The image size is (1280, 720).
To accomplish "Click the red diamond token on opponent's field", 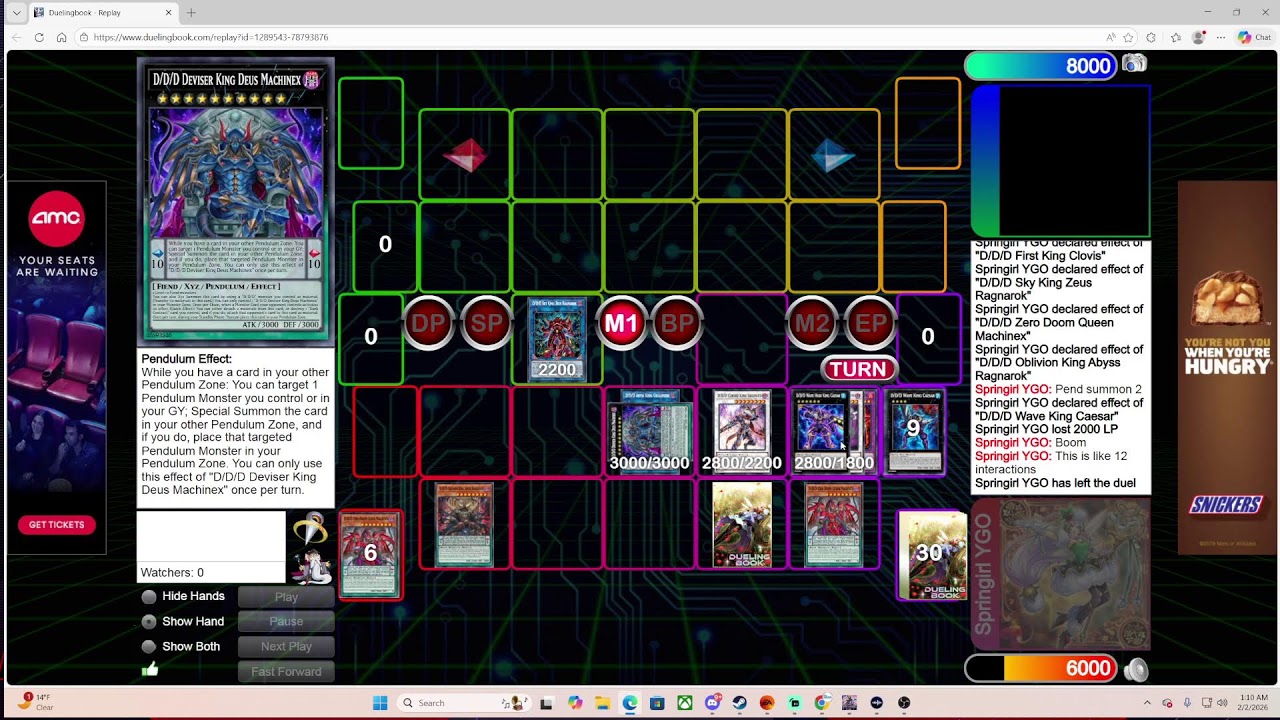I will [465, 155].
